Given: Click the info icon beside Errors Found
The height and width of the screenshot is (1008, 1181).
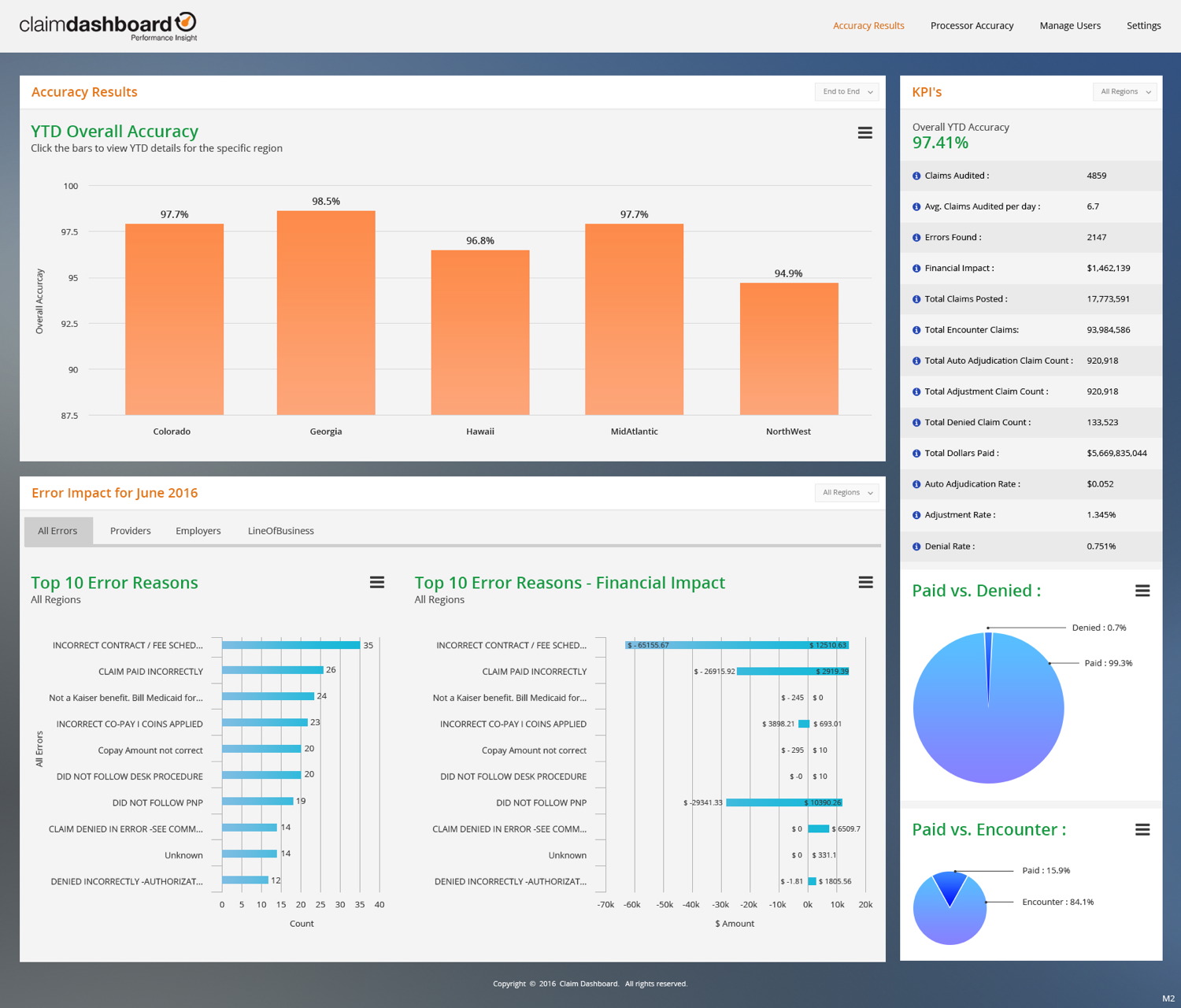Looking at the screenshot, I should click(916, 238).
